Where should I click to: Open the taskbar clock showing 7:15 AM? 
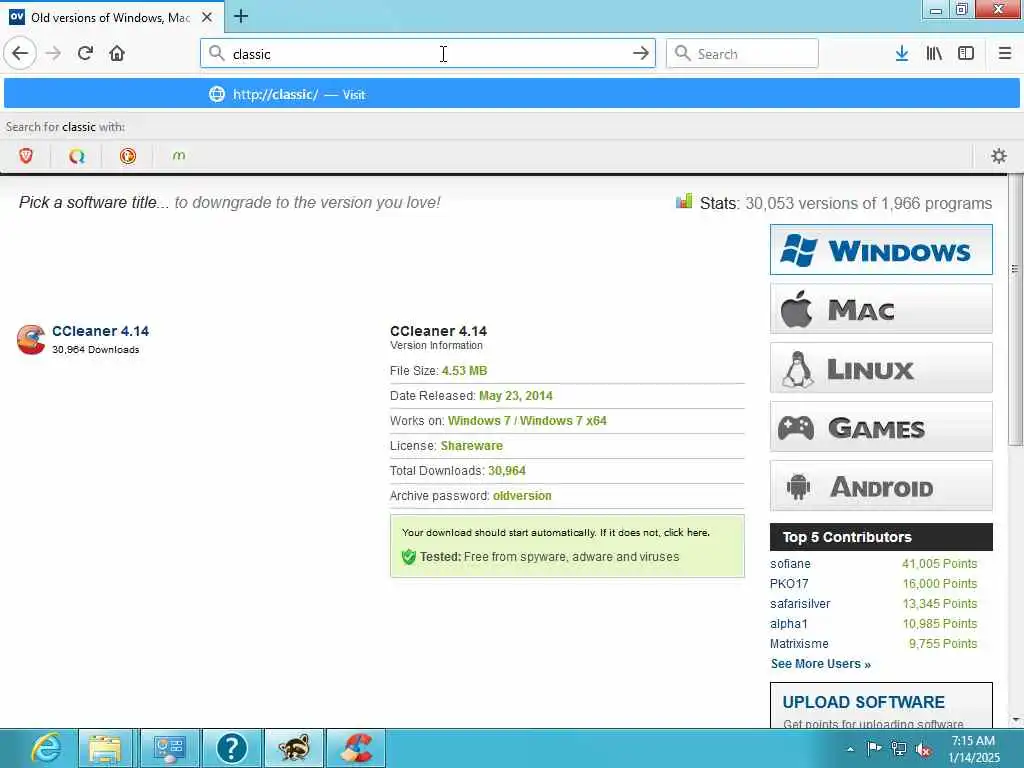pyautogui.click(x=974, y=749)
